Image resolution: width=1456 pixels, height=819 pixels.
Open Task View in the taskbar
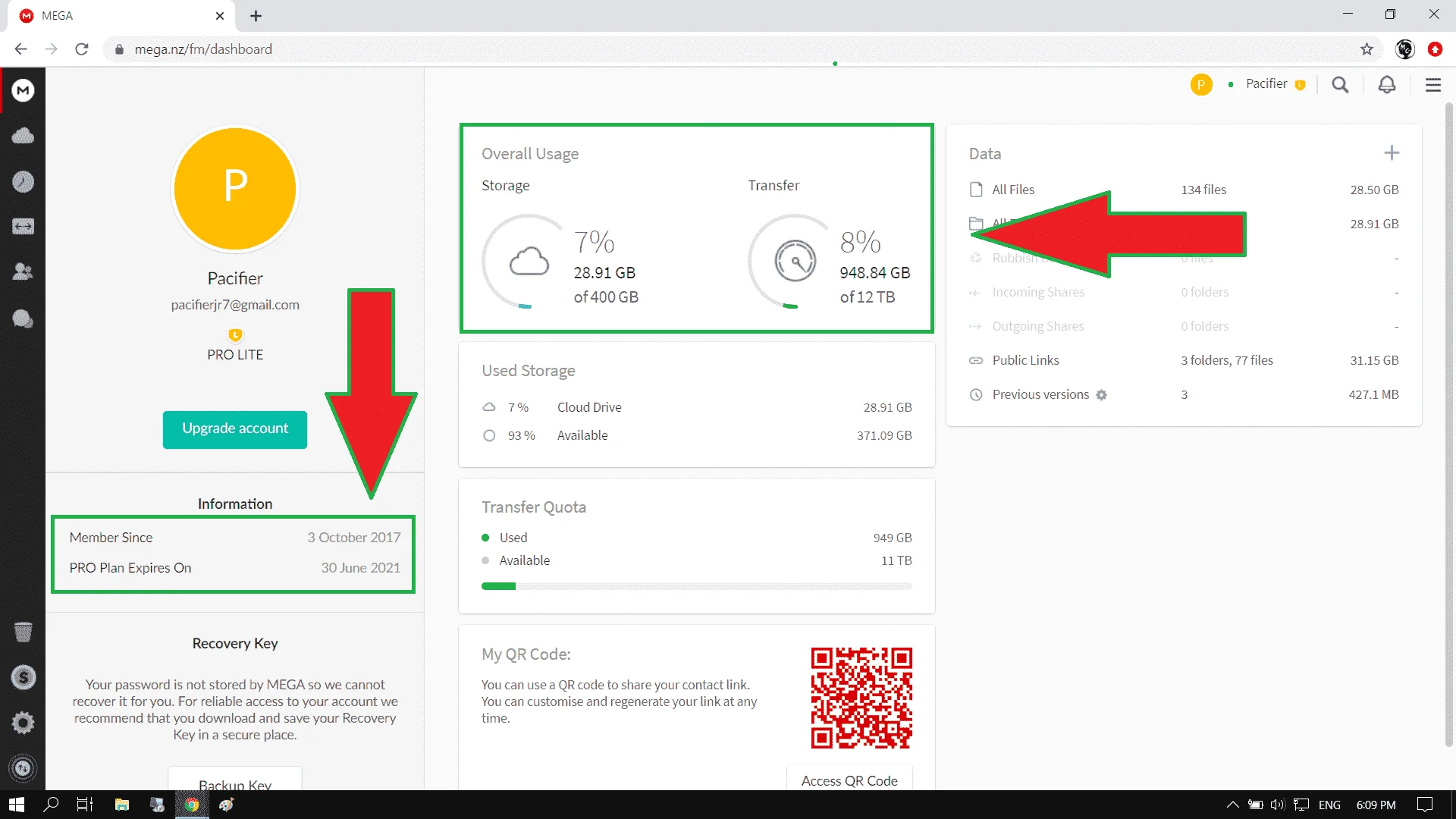(85, 805)
